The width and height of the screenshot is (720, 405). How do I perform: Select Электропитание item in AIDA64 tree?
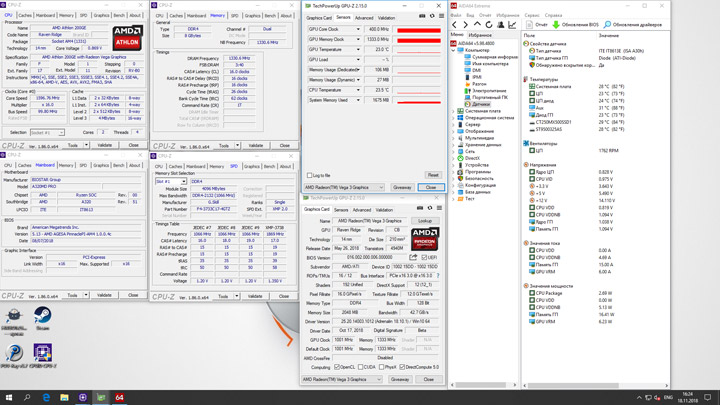(485, 91)
